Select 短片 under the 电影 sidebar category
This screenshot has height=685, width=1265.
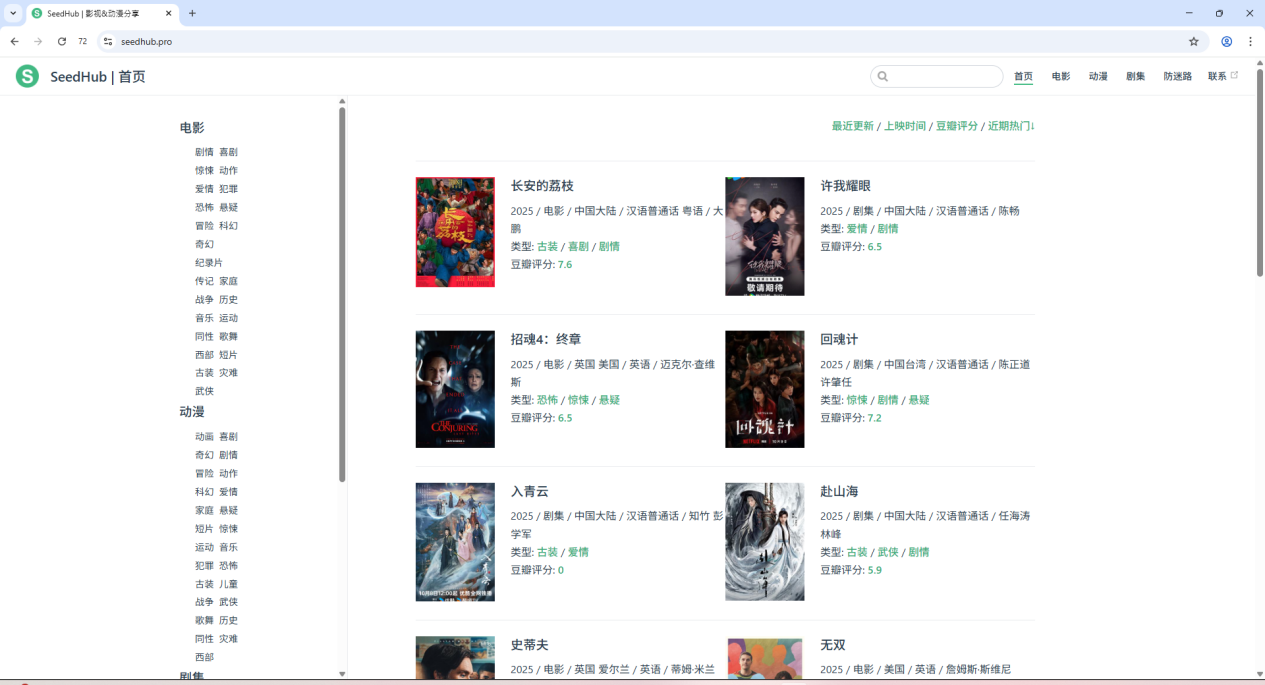[x=228, y=355]
